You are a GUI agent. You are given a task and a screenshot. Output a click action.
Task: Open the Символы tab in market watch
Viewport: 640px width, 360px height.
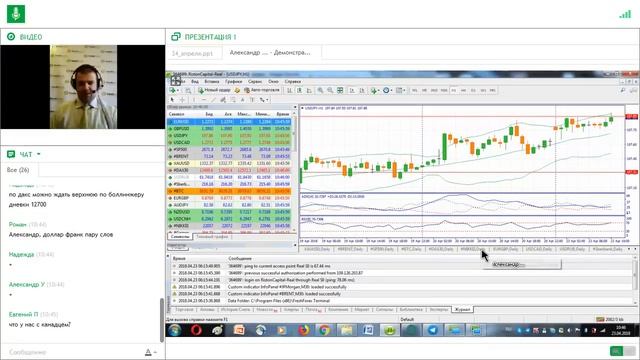(180, 237)
